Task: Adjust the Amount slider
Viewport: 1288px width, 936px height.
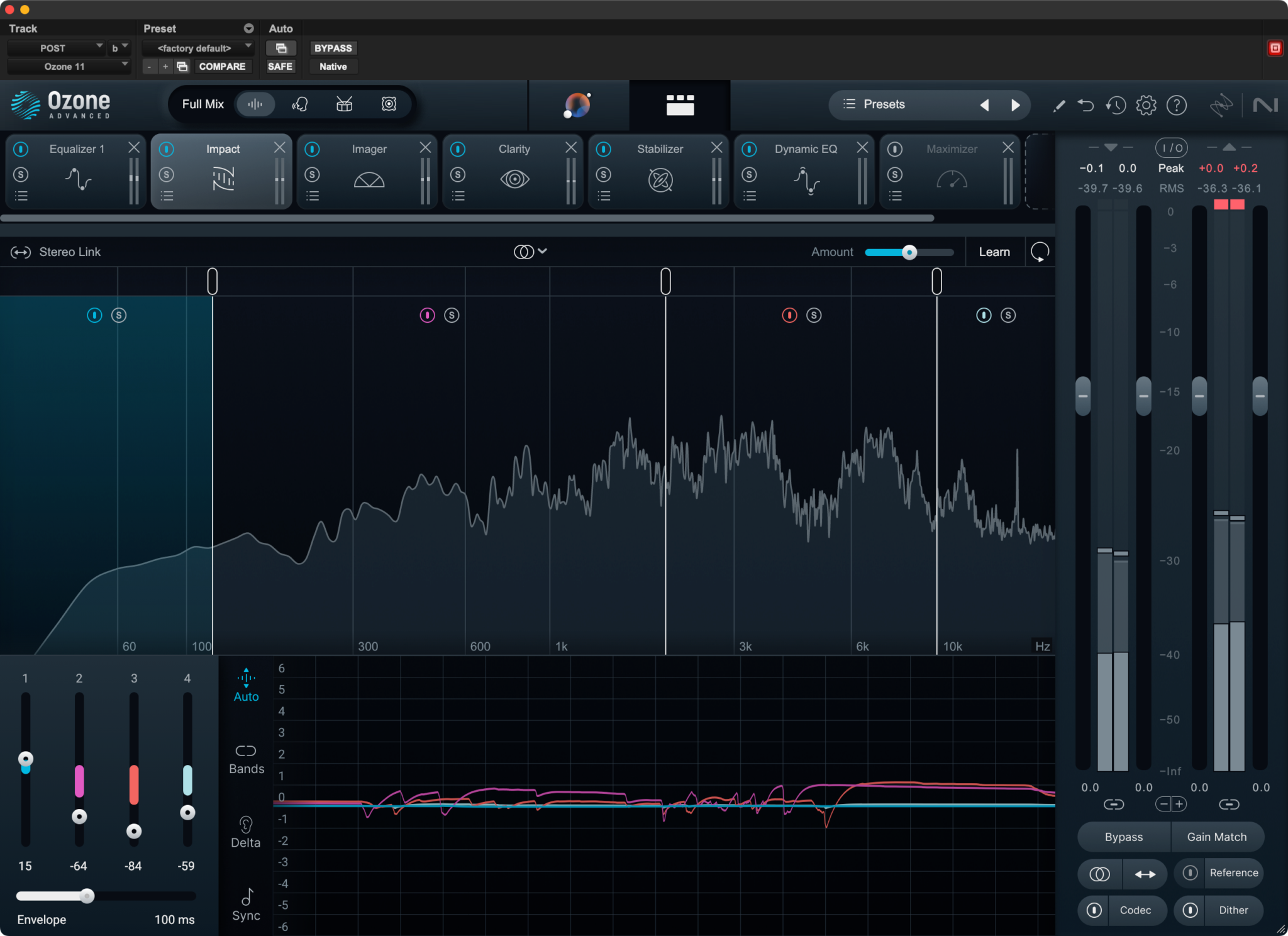Action: 909,252
